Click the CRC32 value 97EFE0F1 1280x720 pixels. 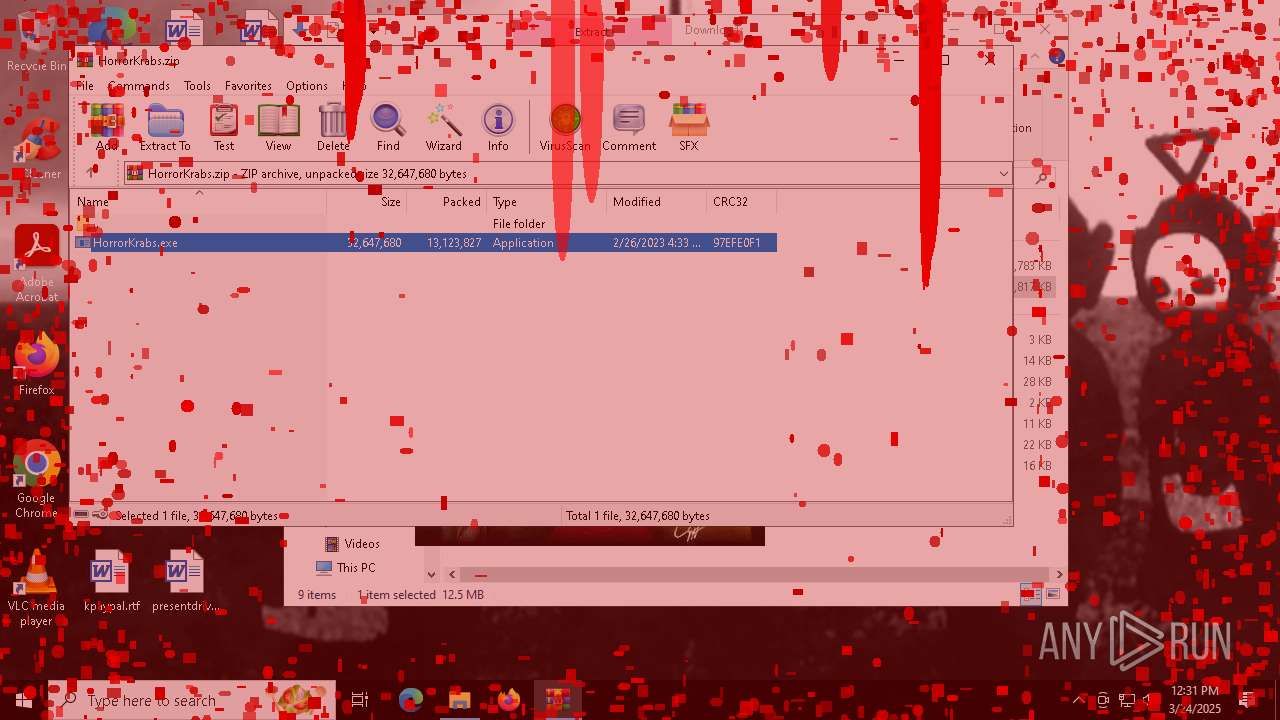[737, 243]
